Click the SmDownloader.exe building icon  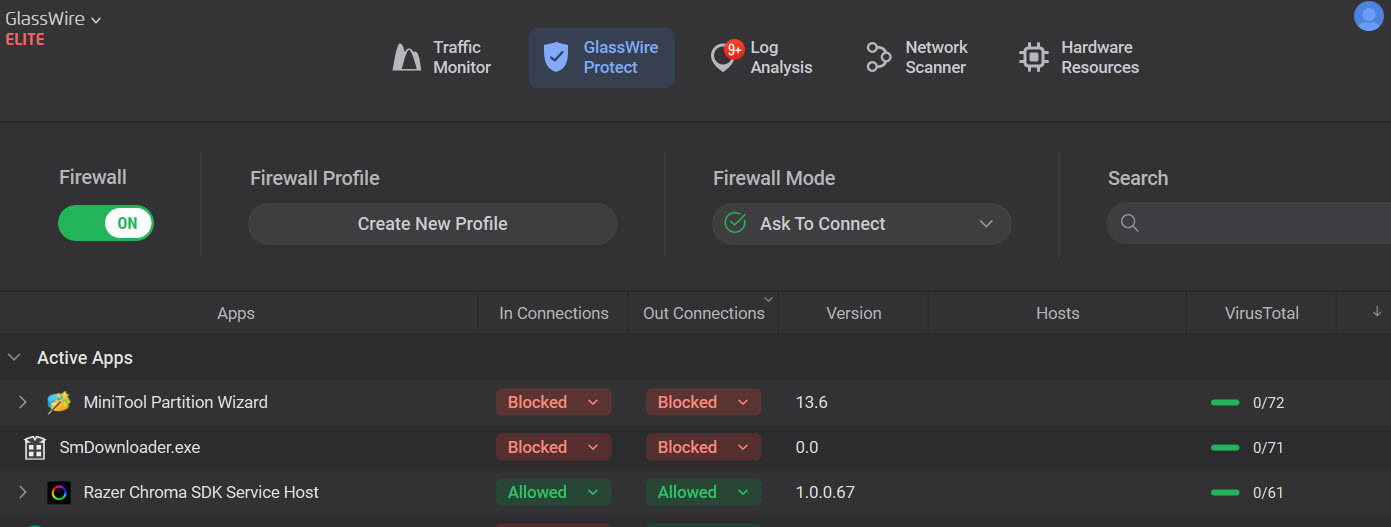(35, 447)
